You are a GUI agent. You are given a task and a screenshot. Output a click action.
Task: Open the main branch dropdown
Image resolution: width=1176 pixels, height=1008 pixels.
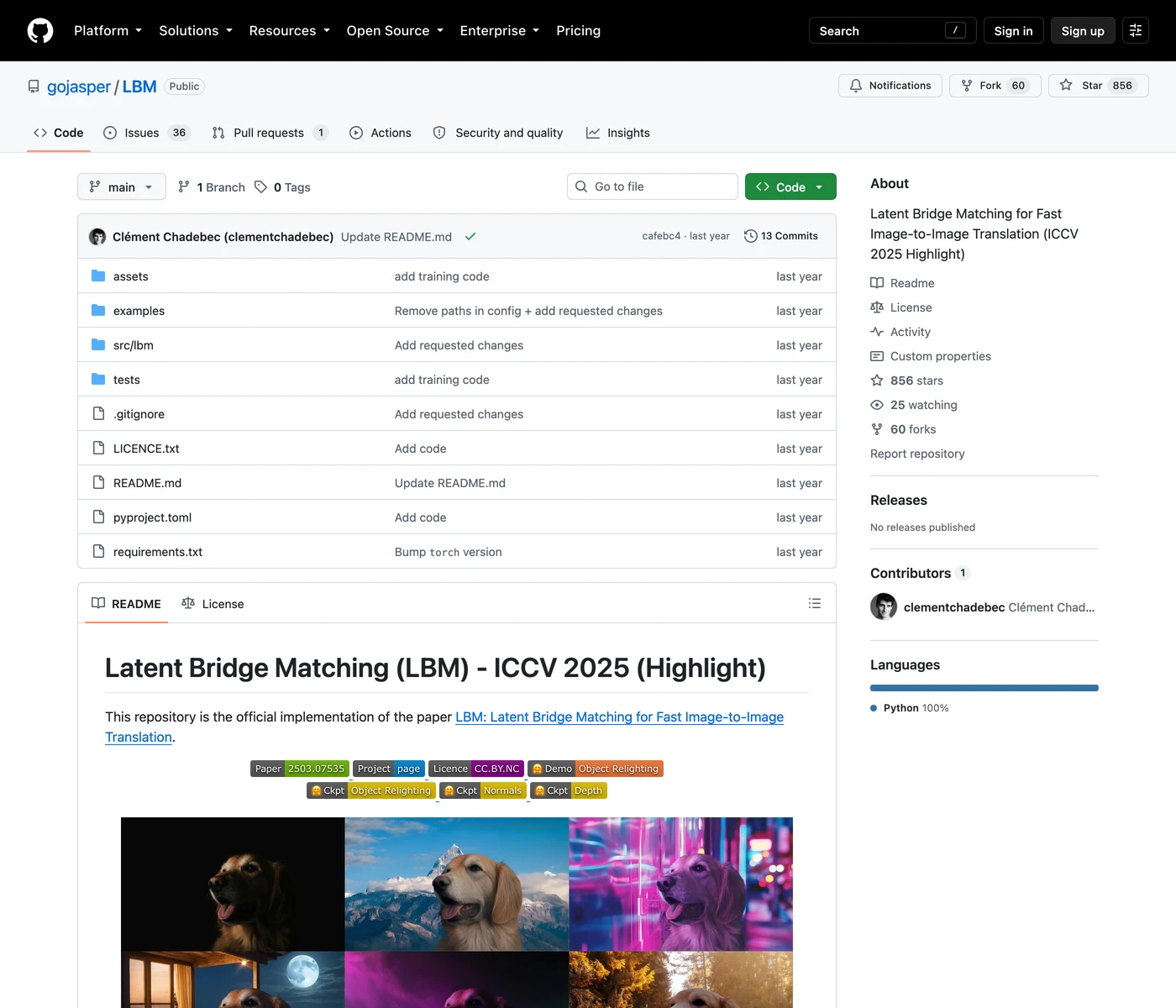click(x=122, y=186)
